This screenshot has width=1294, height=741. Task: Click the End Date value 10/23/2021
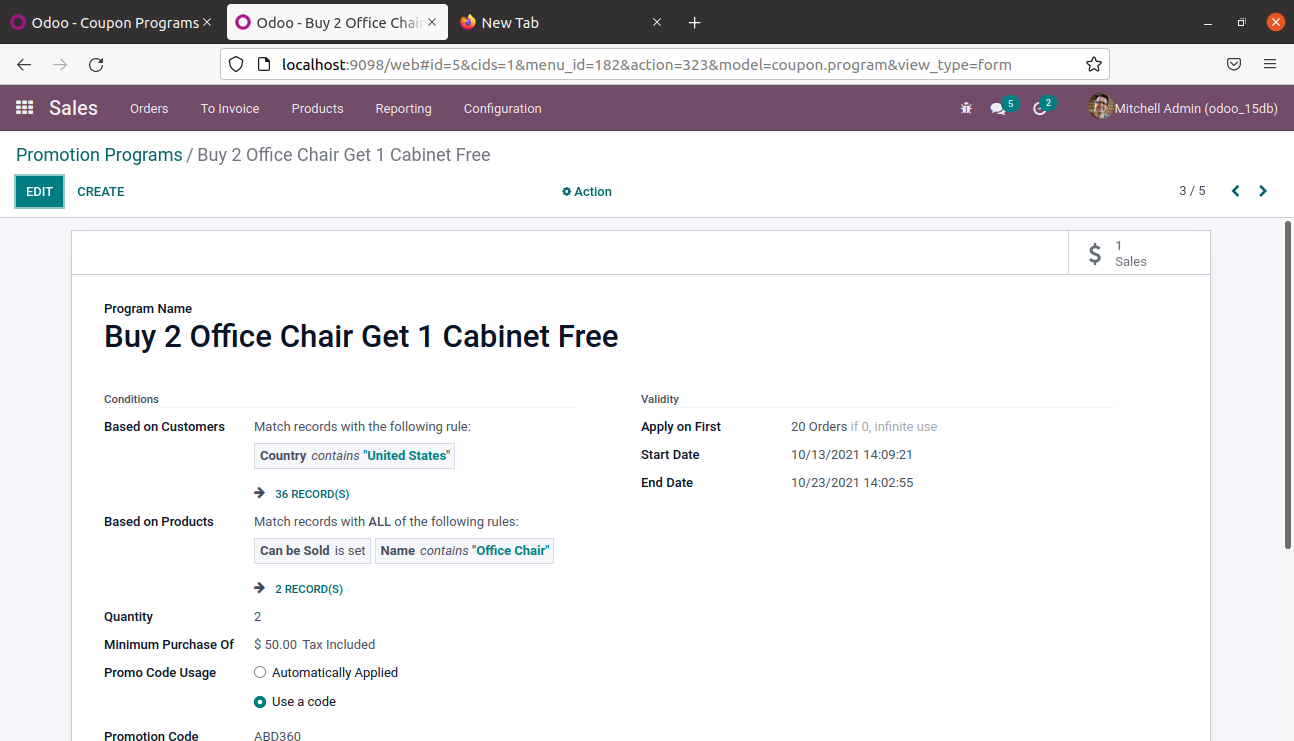pyautogui.click(x=852, y=483)
